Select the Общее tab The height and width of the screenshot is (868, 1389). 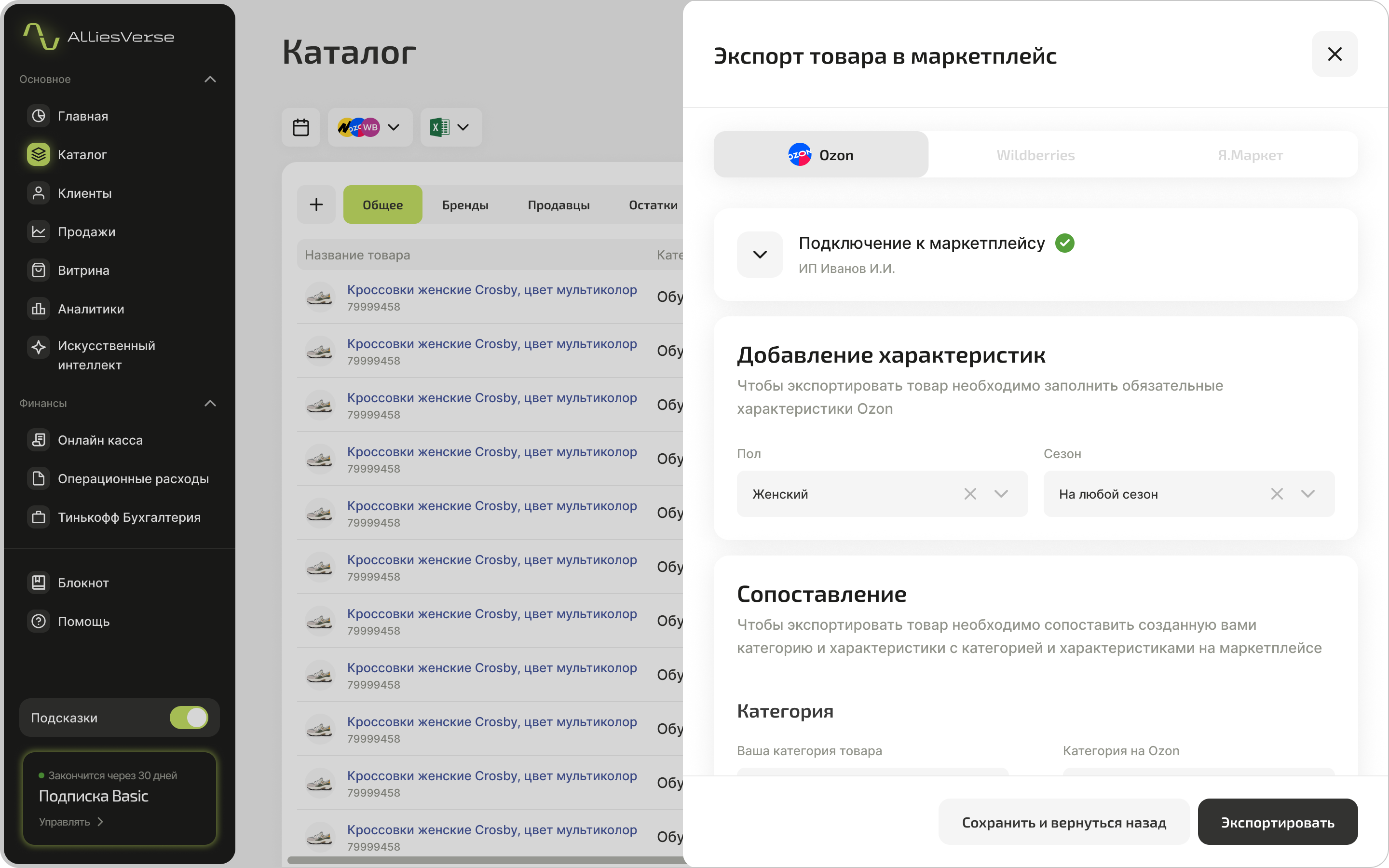pos(383,204)
